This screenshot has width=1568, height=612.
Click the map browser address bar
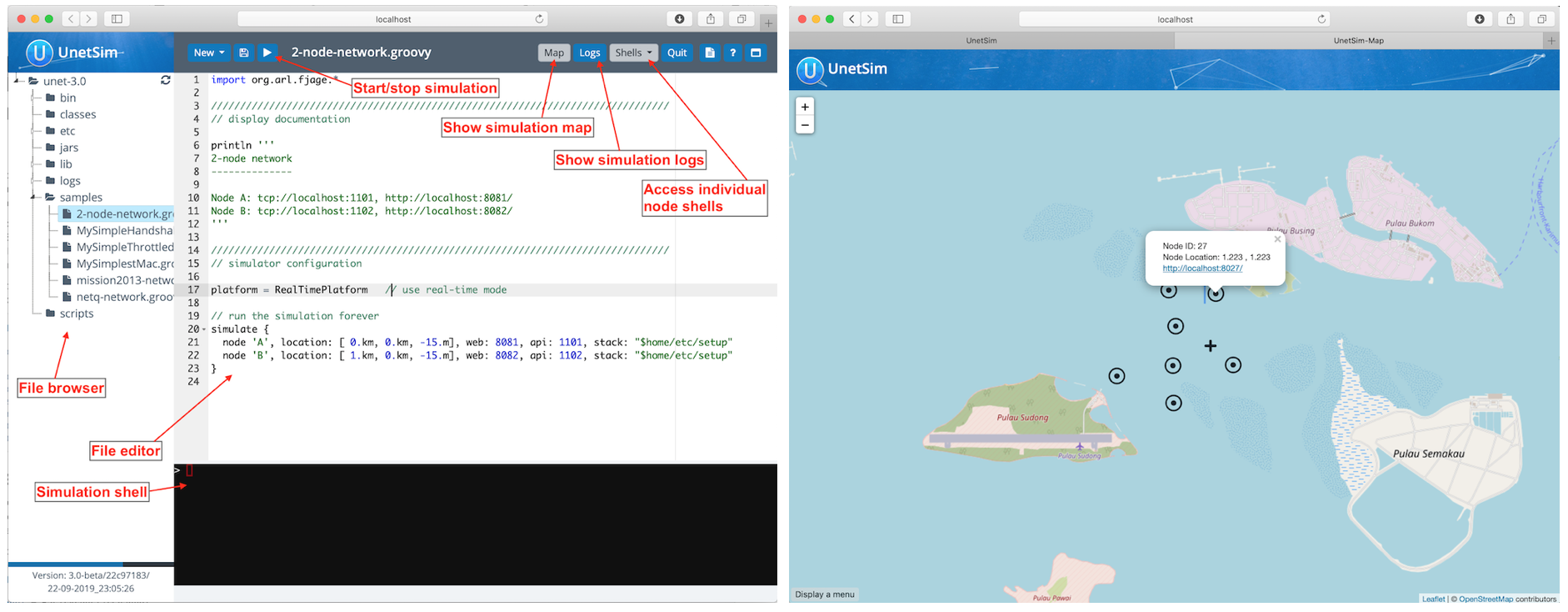pyautogui.click(x=1174, y=19)
